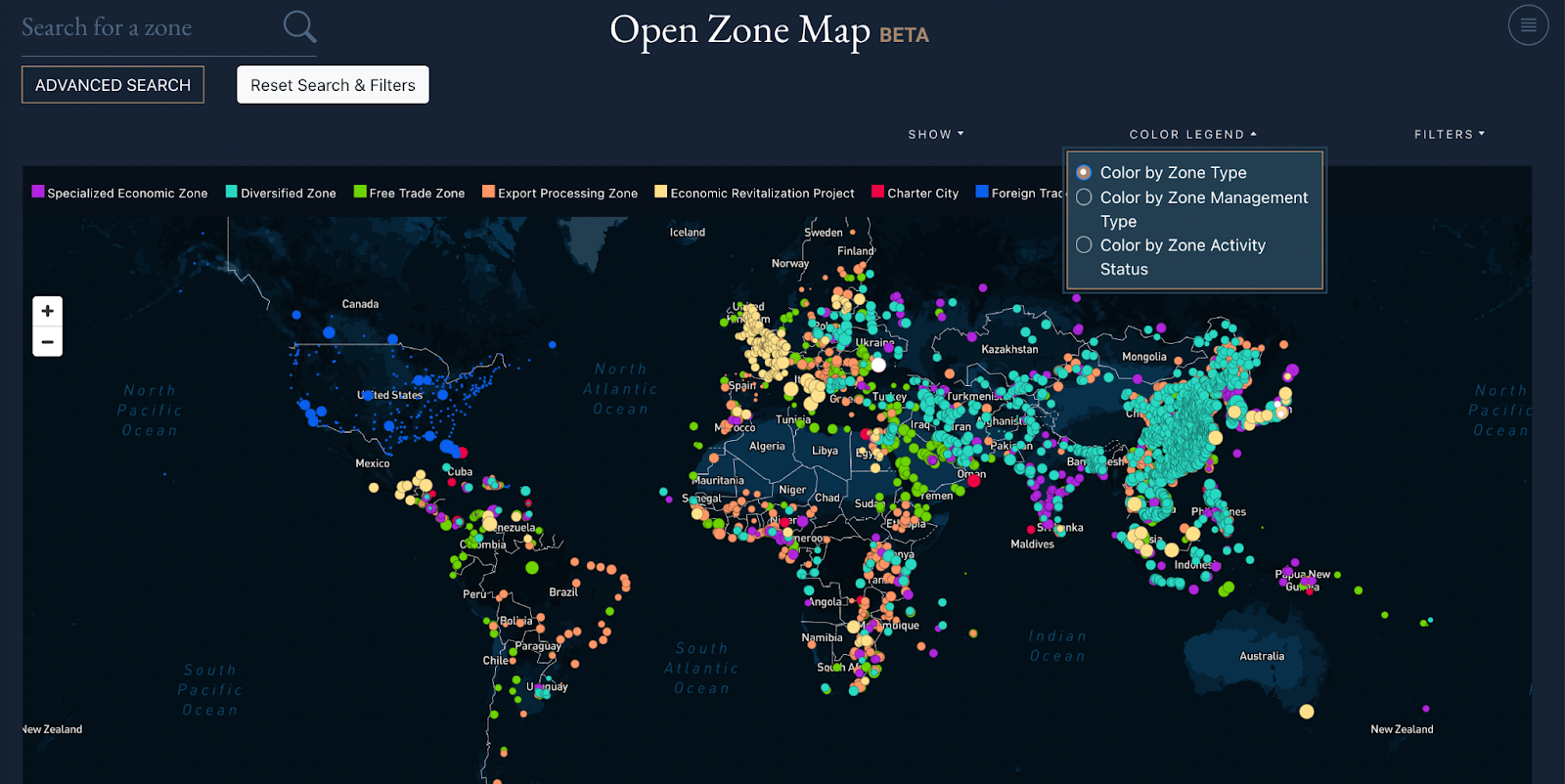Open the hamburger menu icon
Image resolution: width=1565 pixels, height=784 pixels.
click(x=1528, y=25)
